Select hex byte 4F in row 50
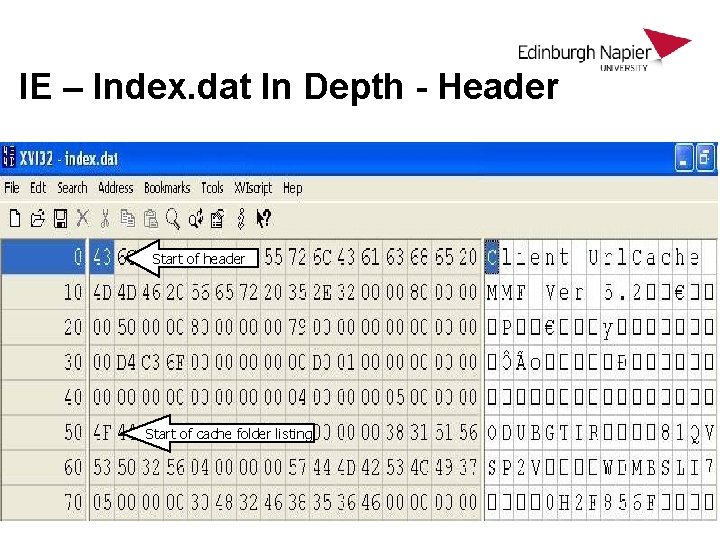This screenshot has height=540, width=720. 102,433
